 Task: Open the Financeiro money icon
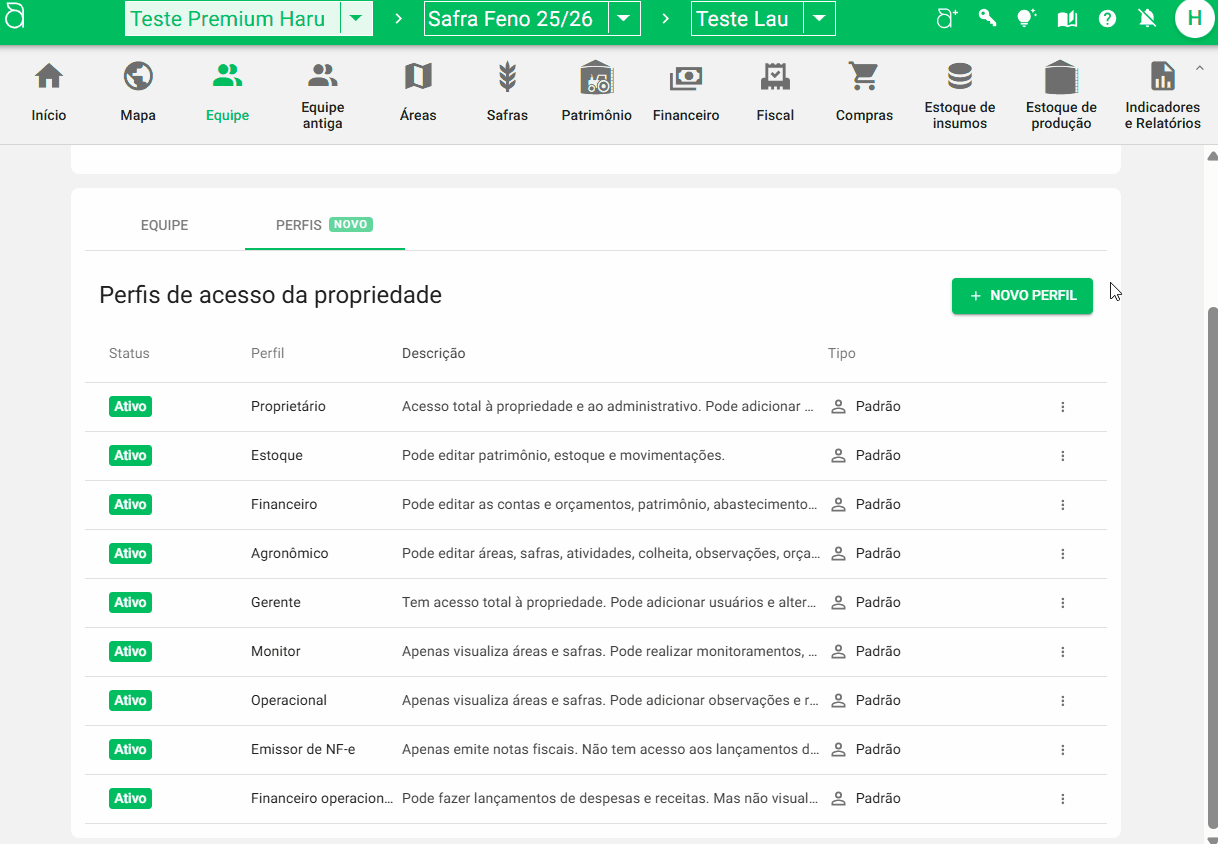click(x=686, y=77)
